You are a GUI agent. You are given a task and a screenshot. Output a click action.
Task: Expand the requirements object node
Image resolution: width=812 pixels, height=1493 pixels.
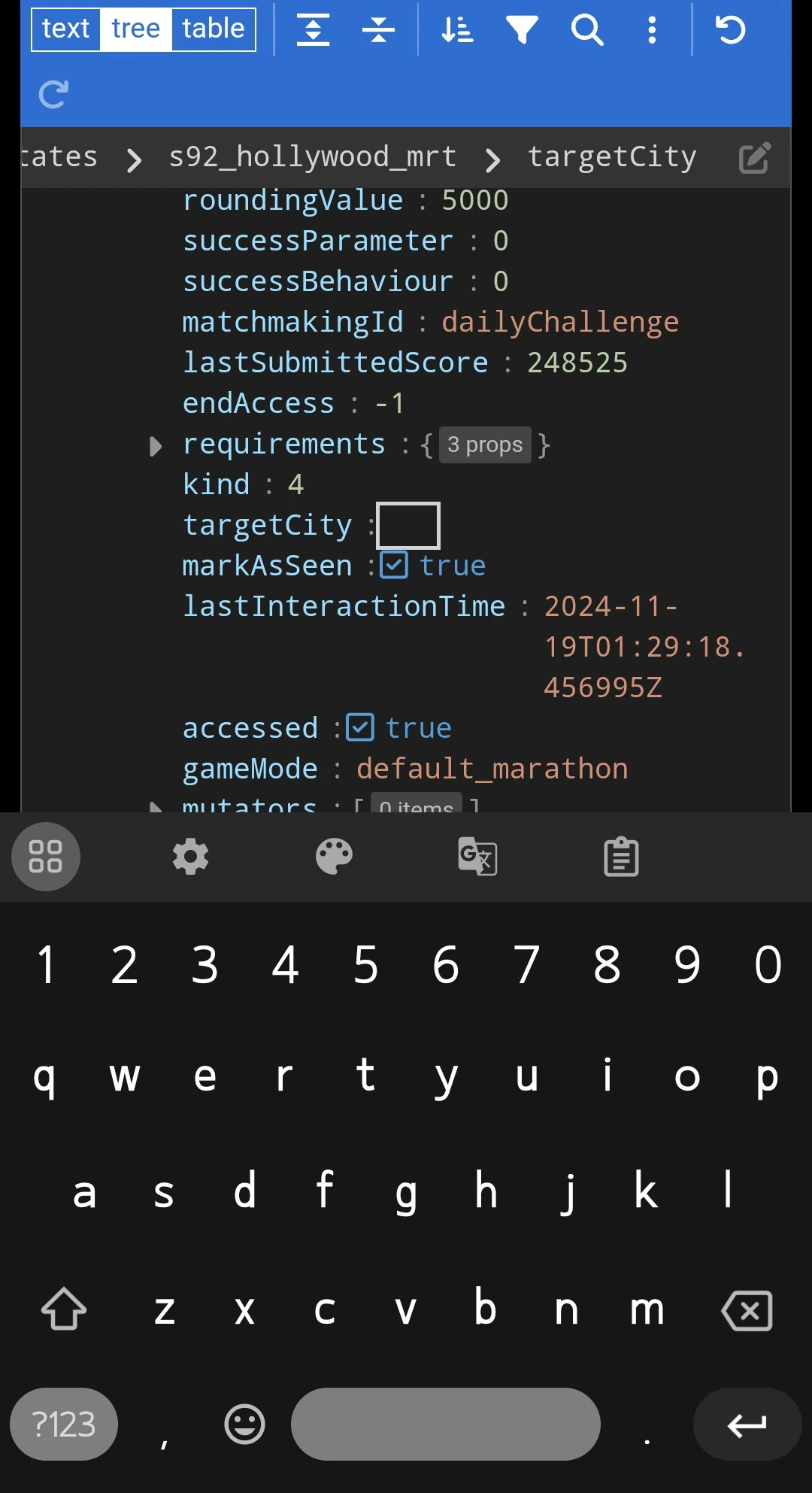pos(156,446)
